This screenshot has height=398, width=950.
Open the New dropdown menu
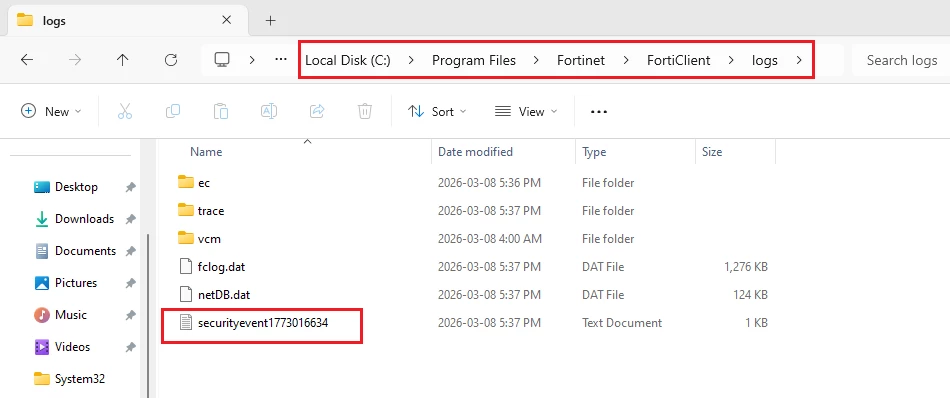pyautogui.click(x=51, y=111)
